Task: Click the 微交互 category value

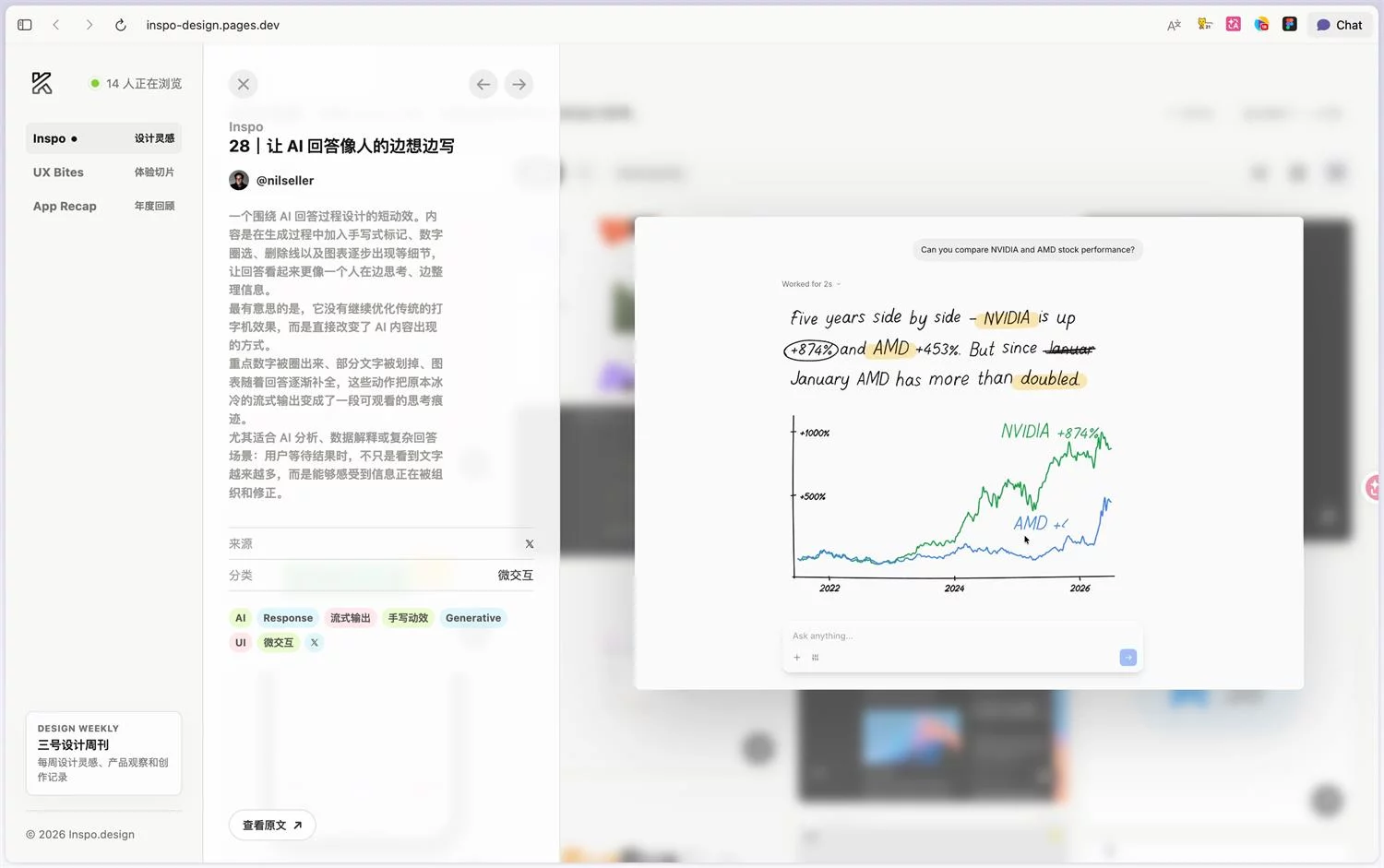Action: [515, 576]
